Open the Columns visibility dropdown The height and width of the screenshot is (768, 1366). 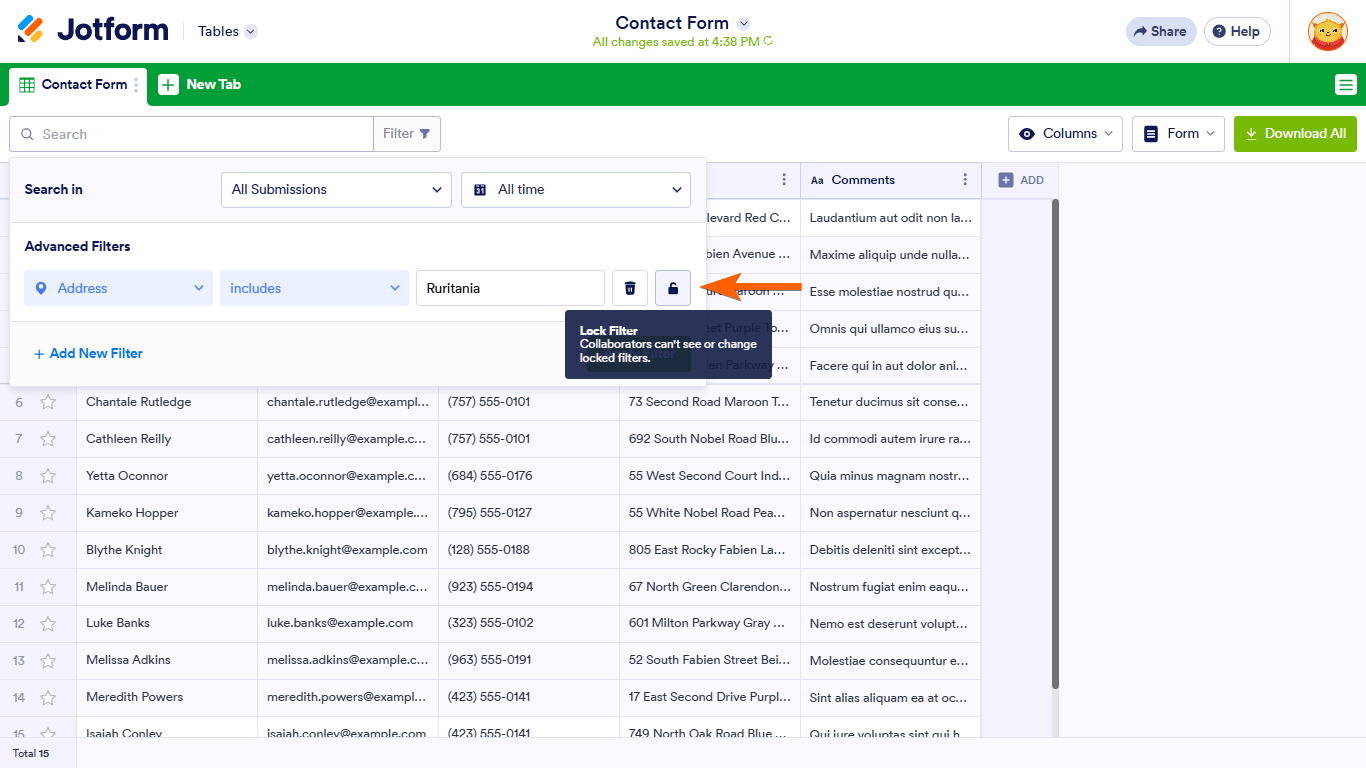pyautogui.click(x=1065, y=134)
